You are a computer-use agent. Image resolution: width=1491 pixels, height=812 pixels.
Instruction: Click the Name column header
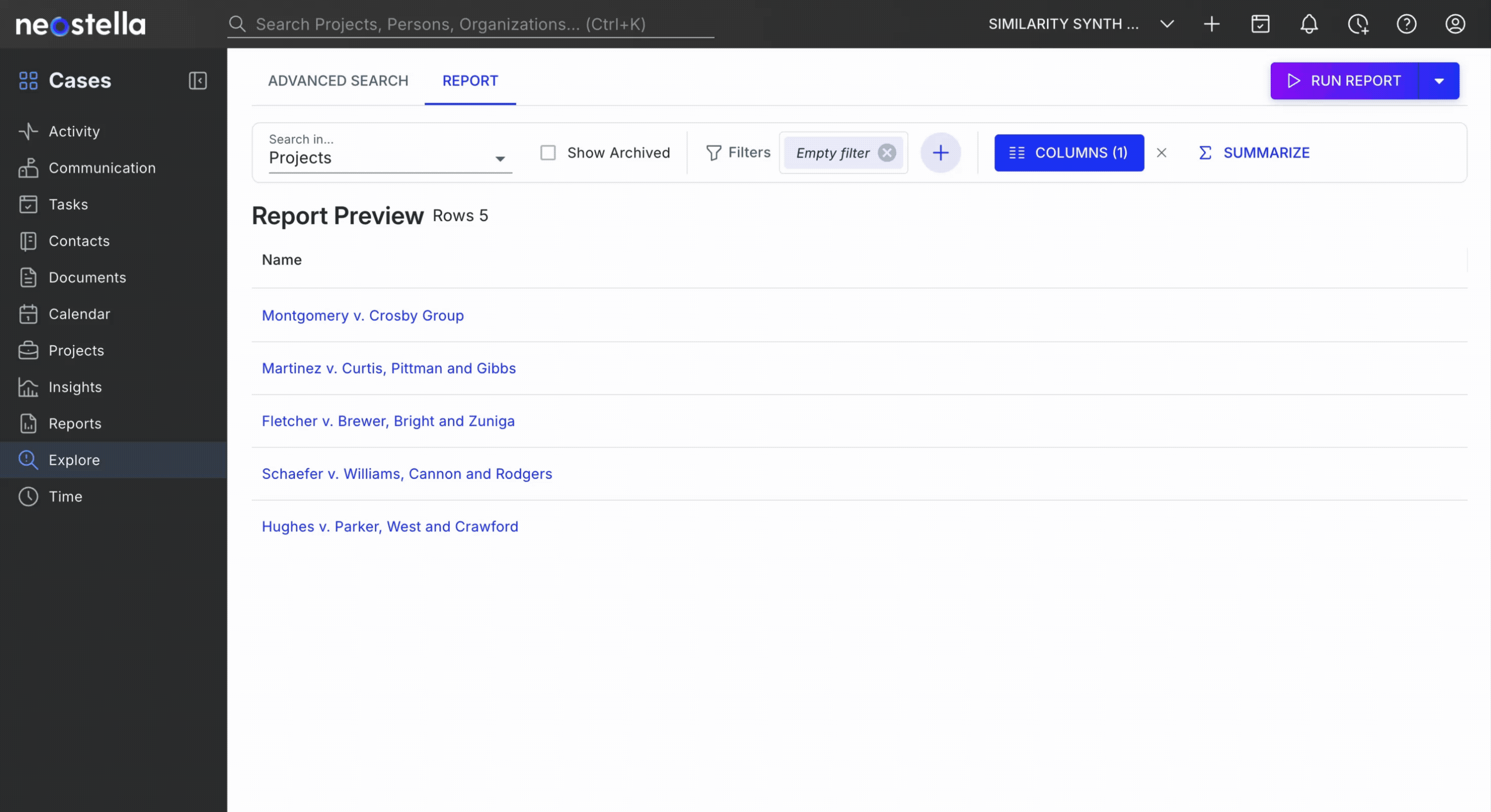click(x=281, y=260)
